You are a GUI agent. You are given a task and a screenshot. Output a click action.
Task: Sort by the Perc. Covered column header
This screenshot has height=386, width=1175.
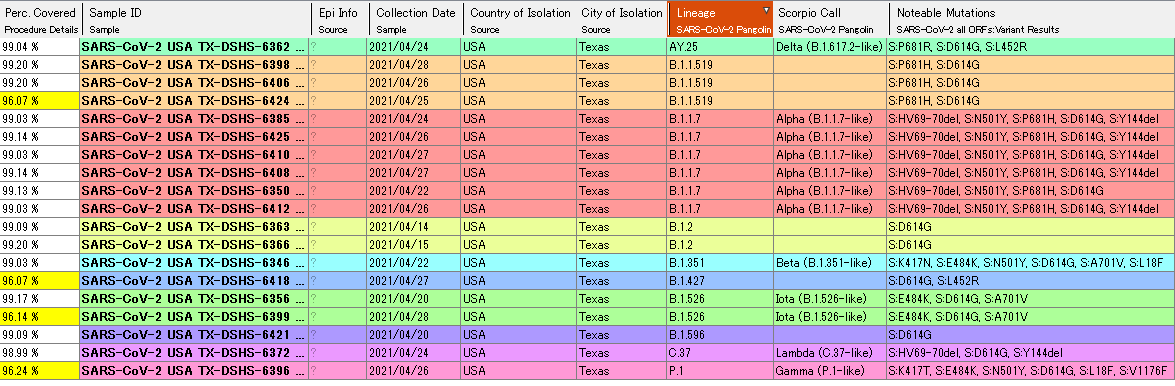click(40, 19)
